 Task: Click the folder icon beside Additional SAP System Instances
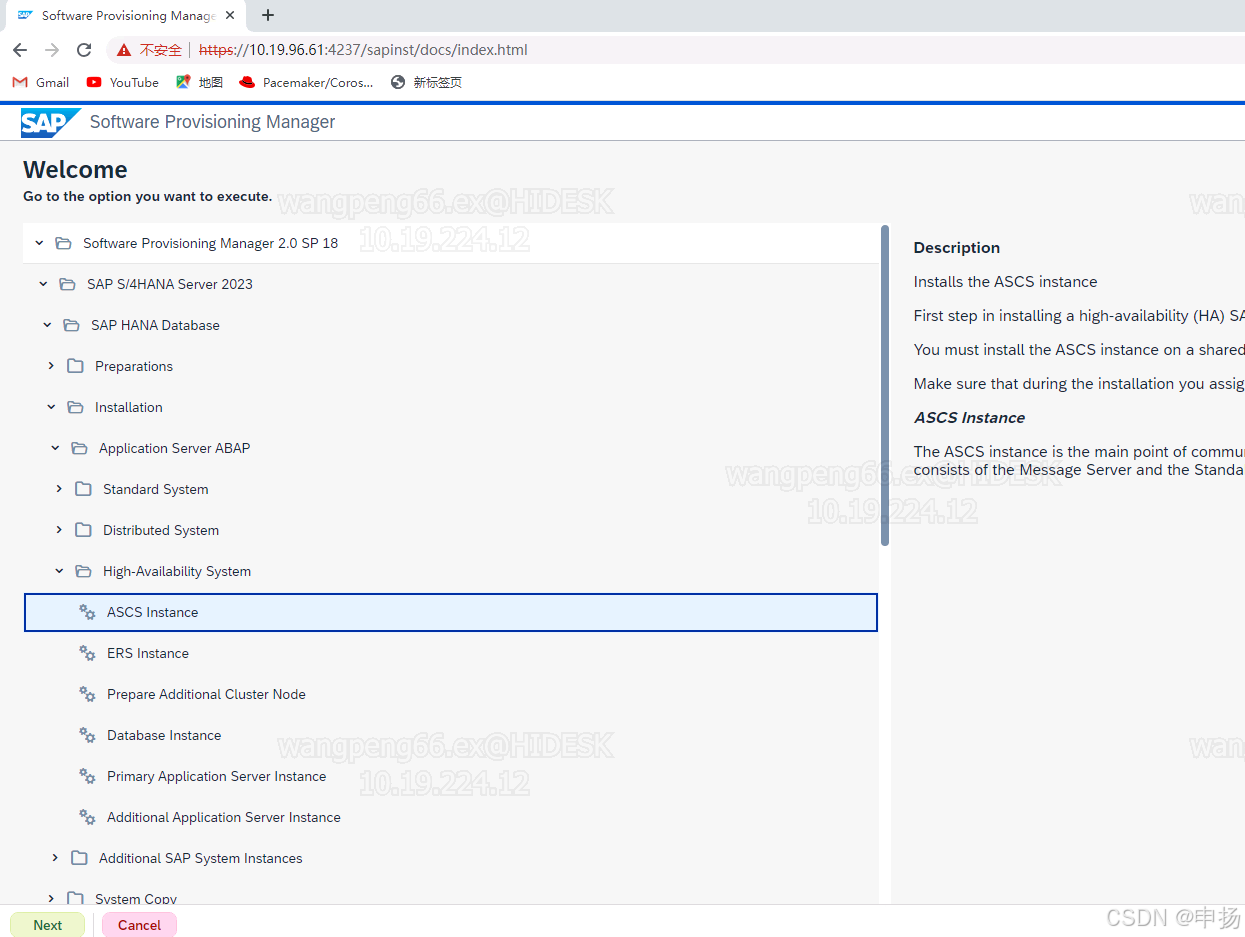pyautogui.click(x=79, y=858)
